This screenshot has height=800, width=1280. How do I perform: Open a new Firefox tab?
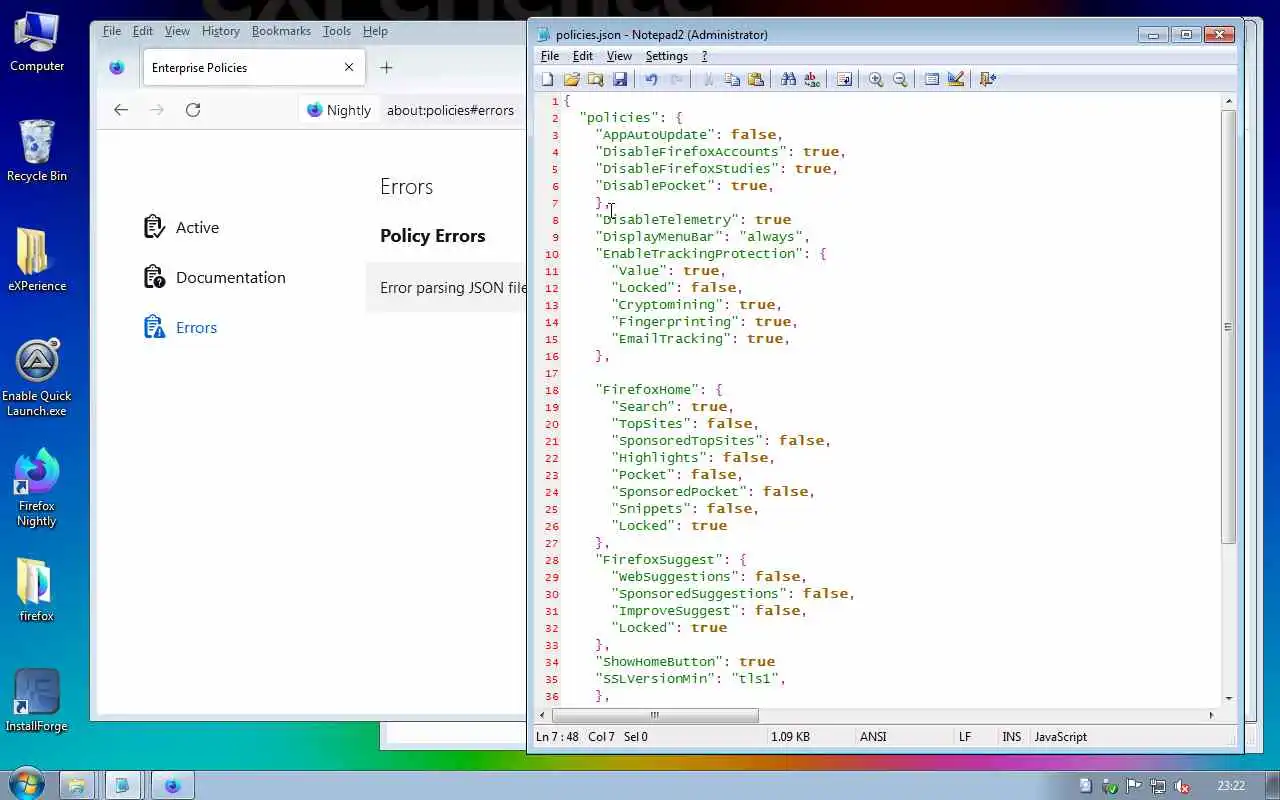point(386,67)
